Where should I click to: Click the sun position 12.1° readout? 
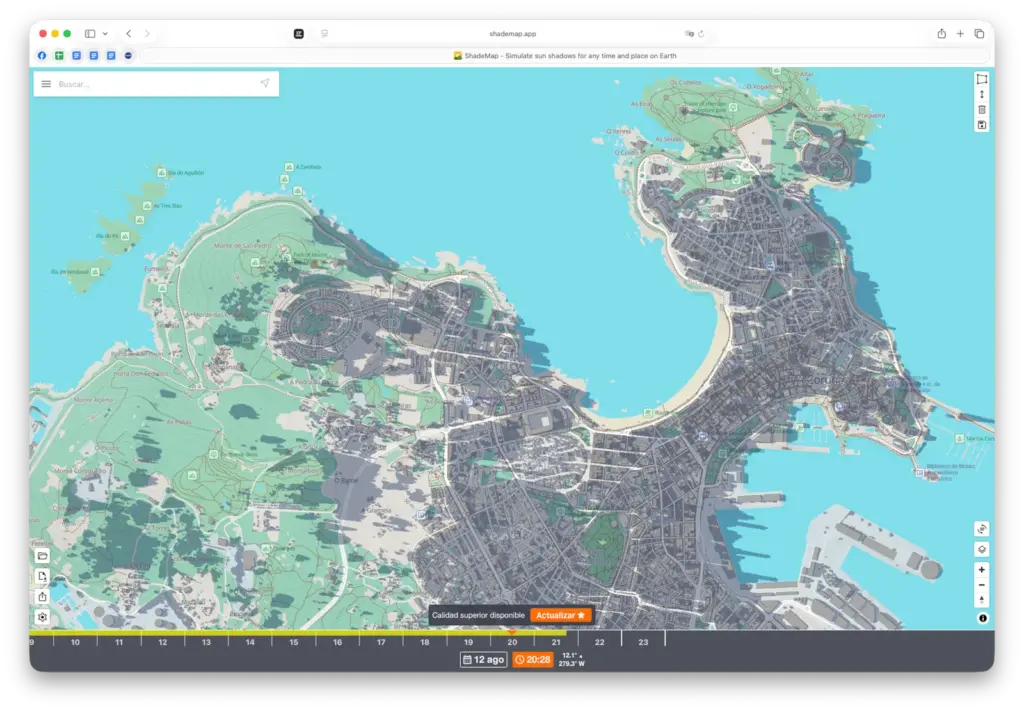tap(571, 656)
